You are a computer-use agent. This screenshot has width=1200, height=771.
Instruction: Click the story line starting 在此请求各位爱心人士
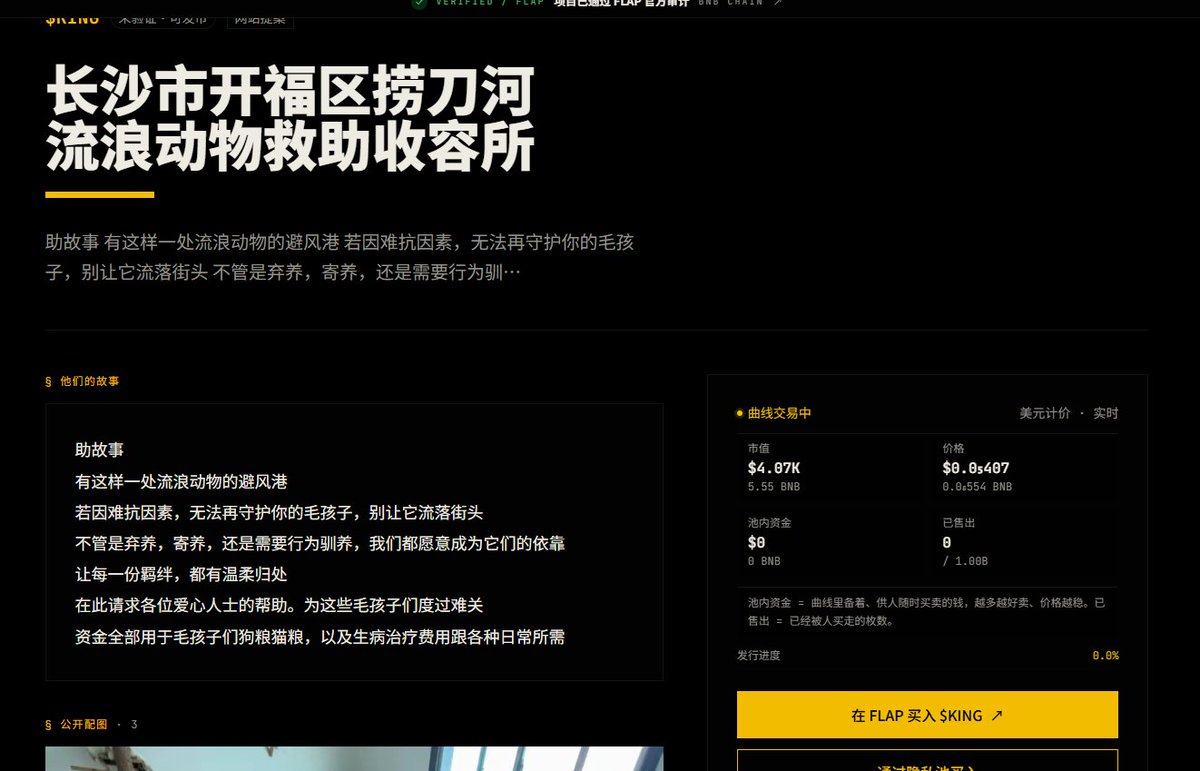[x=279, y=605]
